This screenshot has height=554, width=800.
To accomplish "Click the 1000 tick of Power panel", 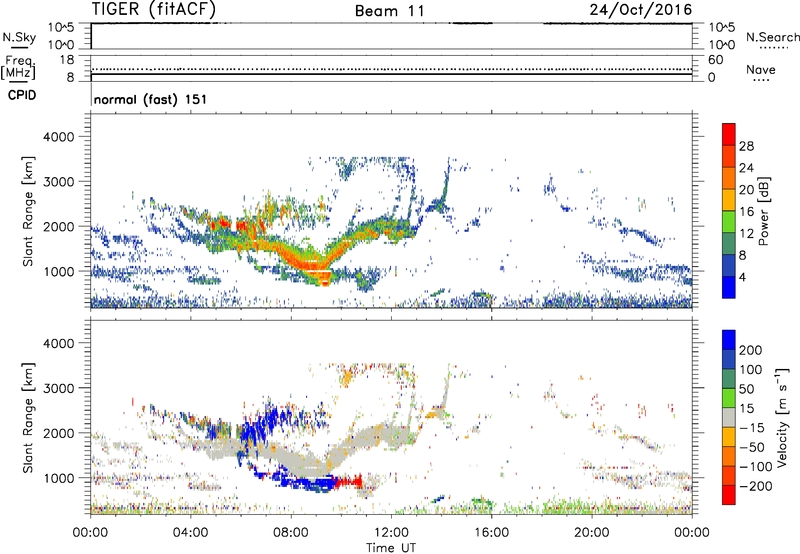I will pyautogui.click(x=59, y=272).
